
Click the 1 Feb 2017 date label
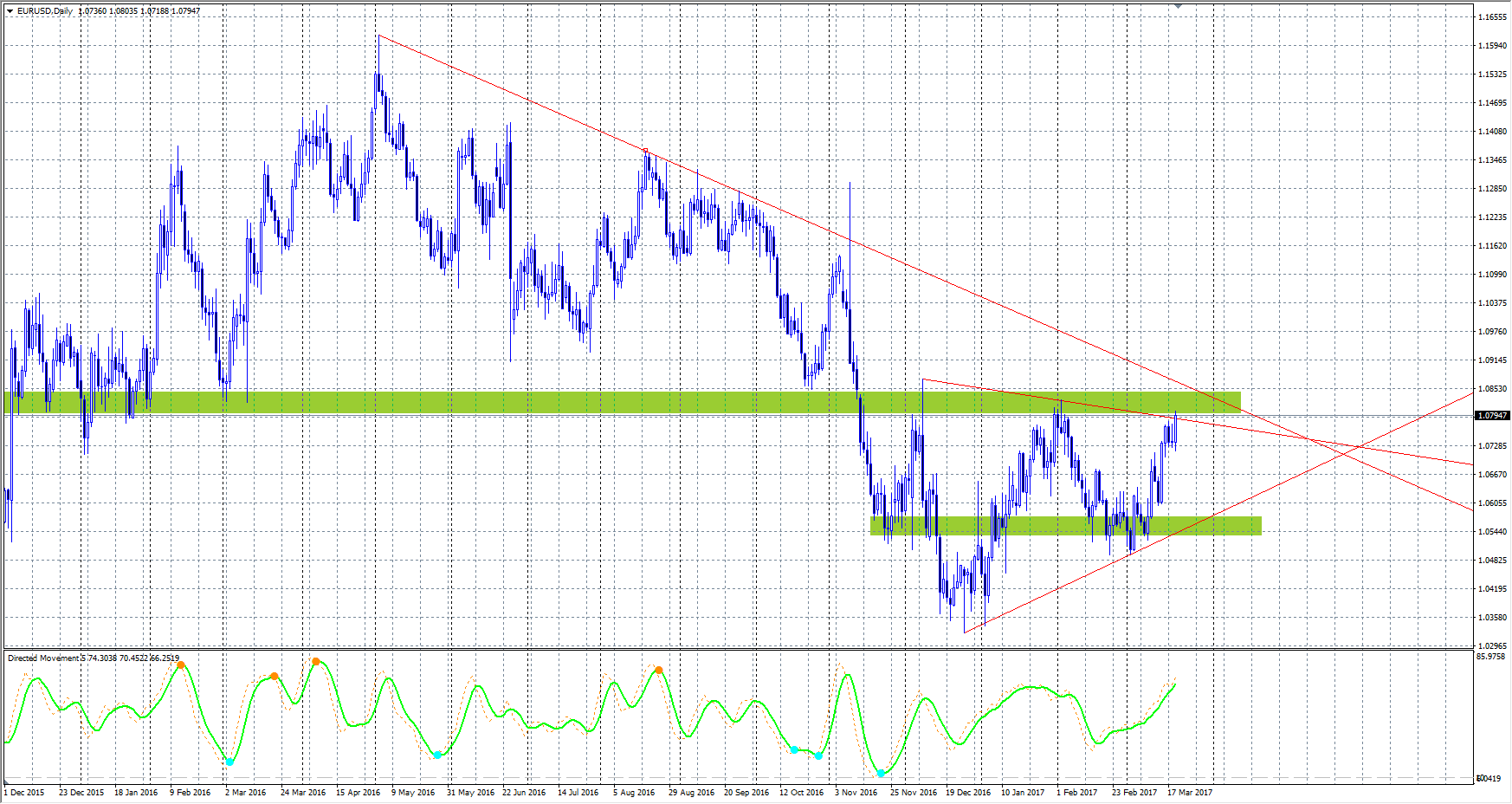click(1076, 792)
